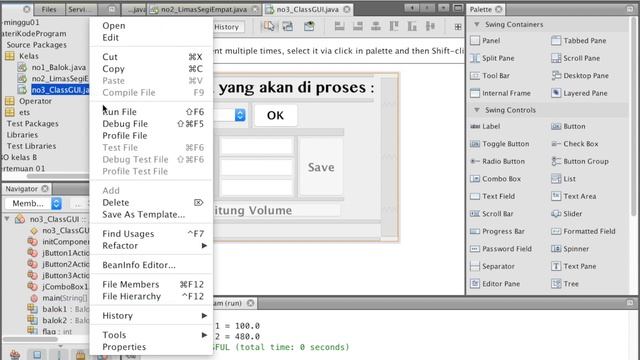Collapse the Swing Containers palette category

pos(477,24)
